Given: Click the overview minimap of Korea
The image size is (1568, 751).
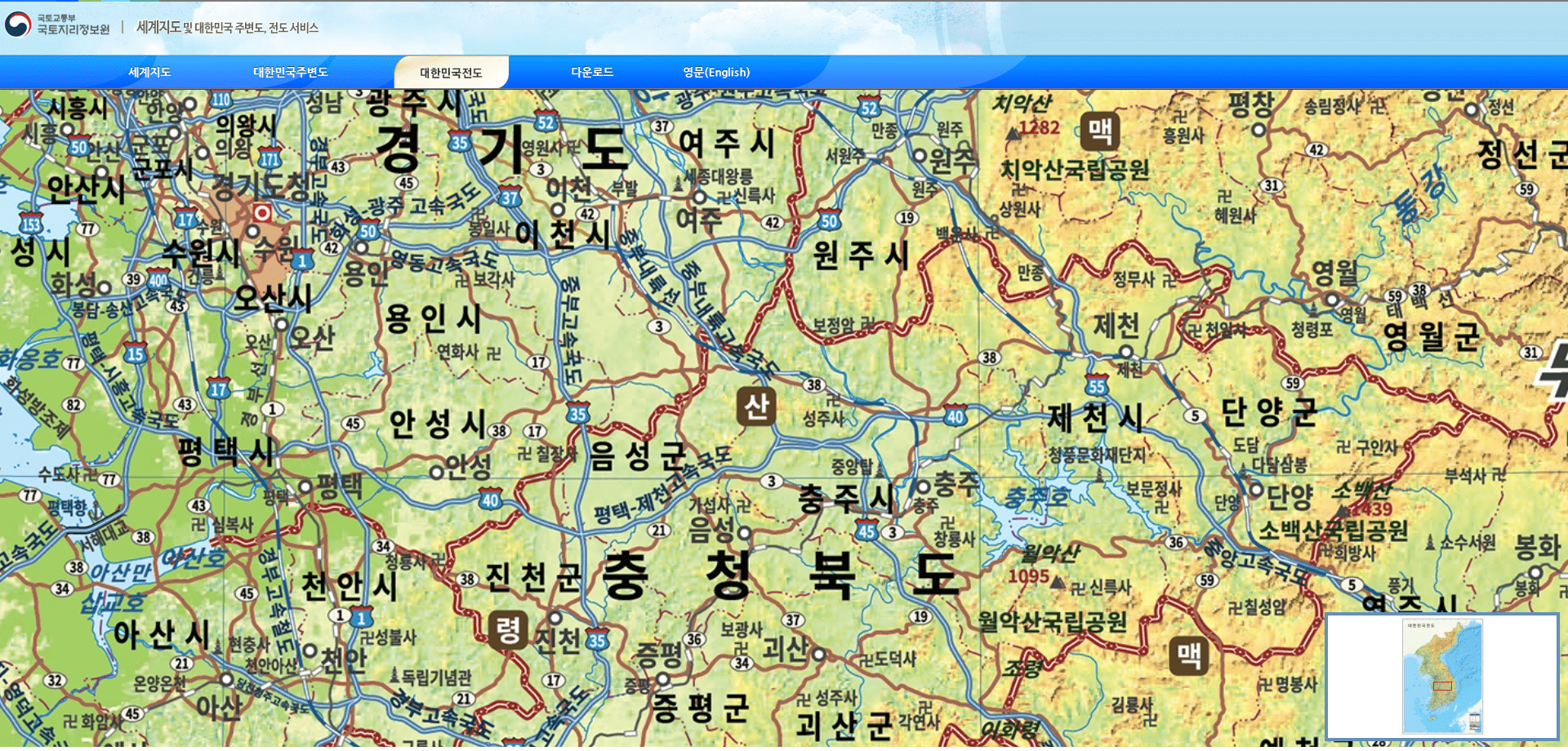Looking at the screenshot, I should click(x=1442, y=677).
